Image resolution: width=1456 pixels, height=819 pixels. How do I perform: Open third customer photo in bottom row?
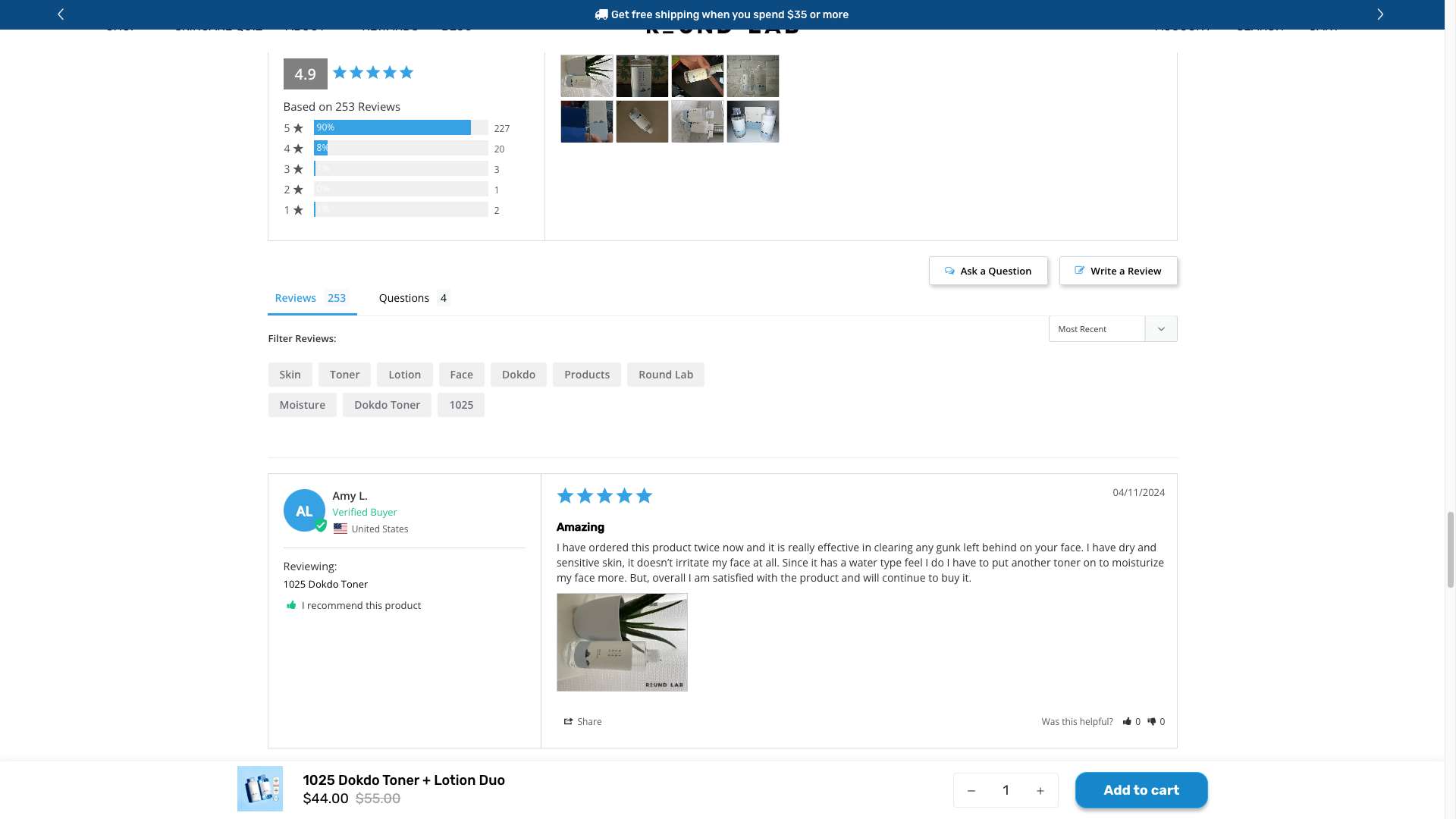698,121
